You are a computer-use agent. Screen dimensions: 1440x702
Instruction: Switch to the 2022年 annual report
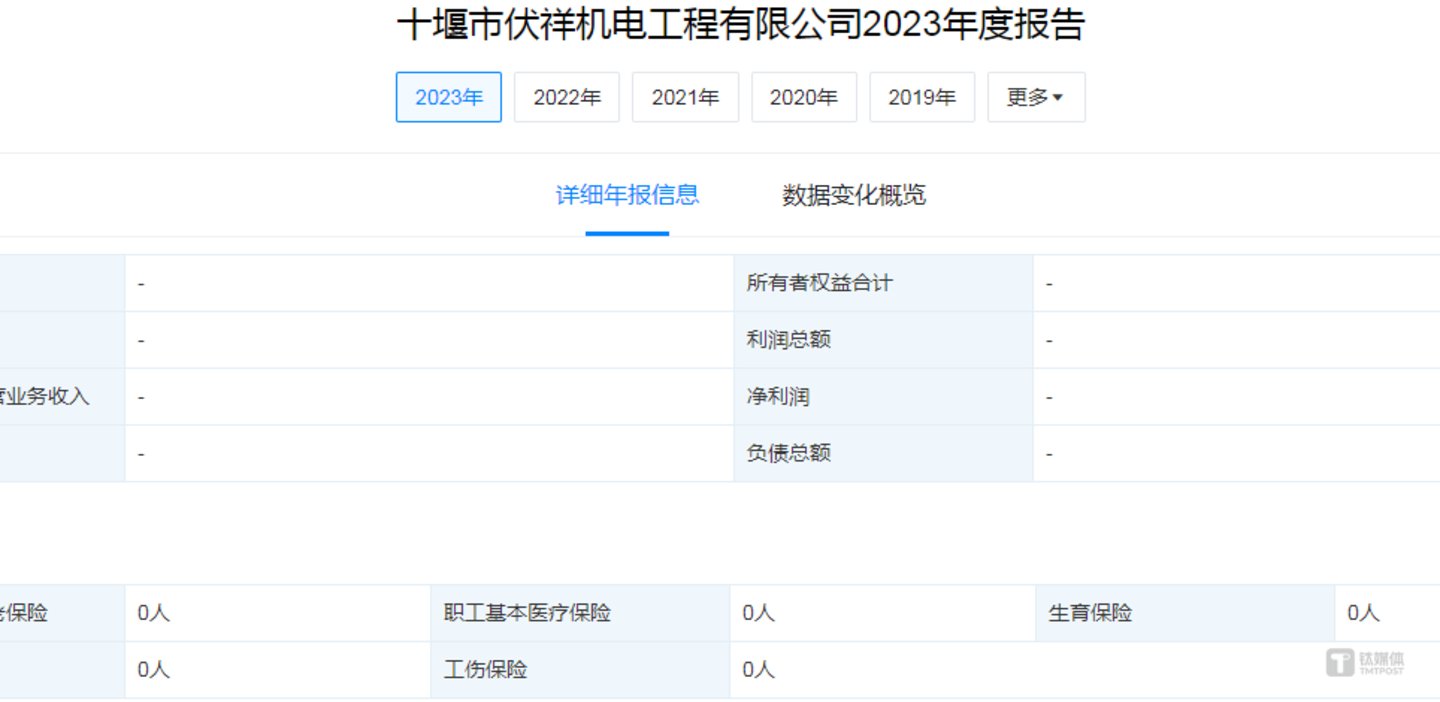pyautogui.click(x=566, y=97)
